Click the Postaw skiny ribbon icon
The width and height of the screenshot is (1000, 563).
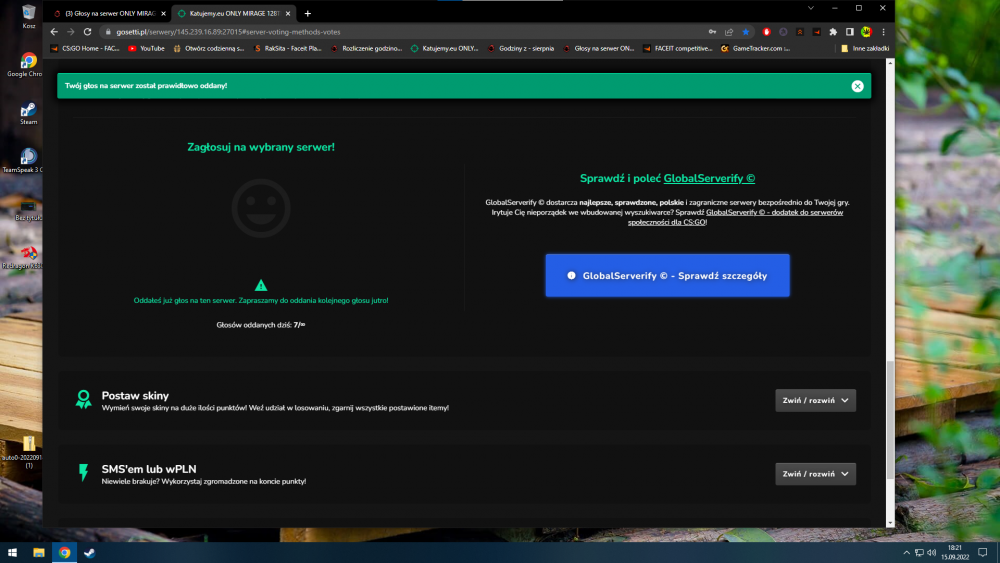point(84,400)
